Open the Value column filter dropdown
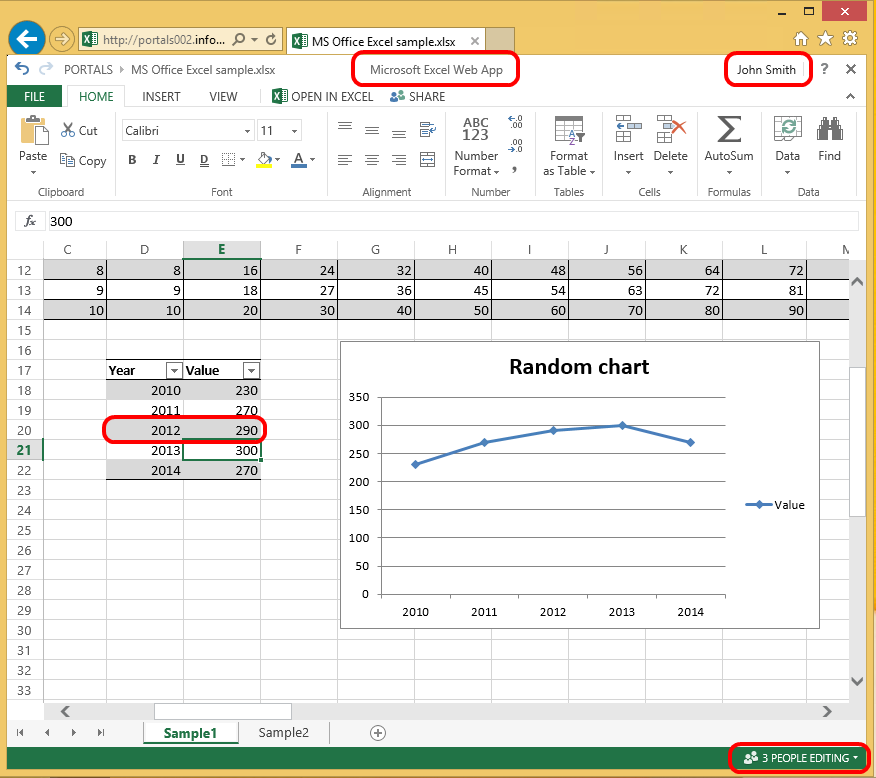Screen dimensions: 876x778 pos(251,370)
